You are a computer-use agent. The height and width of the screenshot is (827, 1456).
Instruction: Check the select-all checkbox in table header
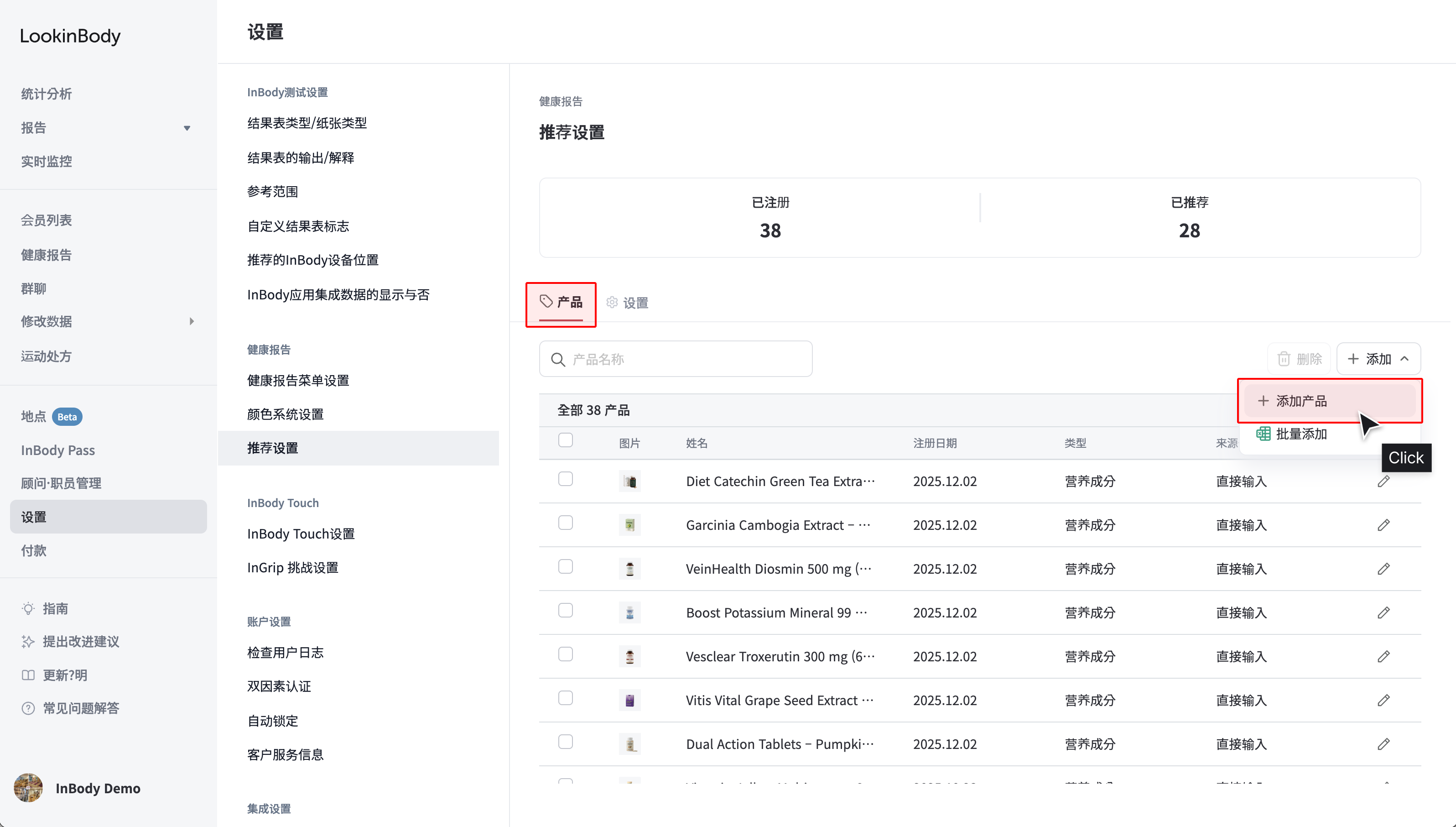565,440
